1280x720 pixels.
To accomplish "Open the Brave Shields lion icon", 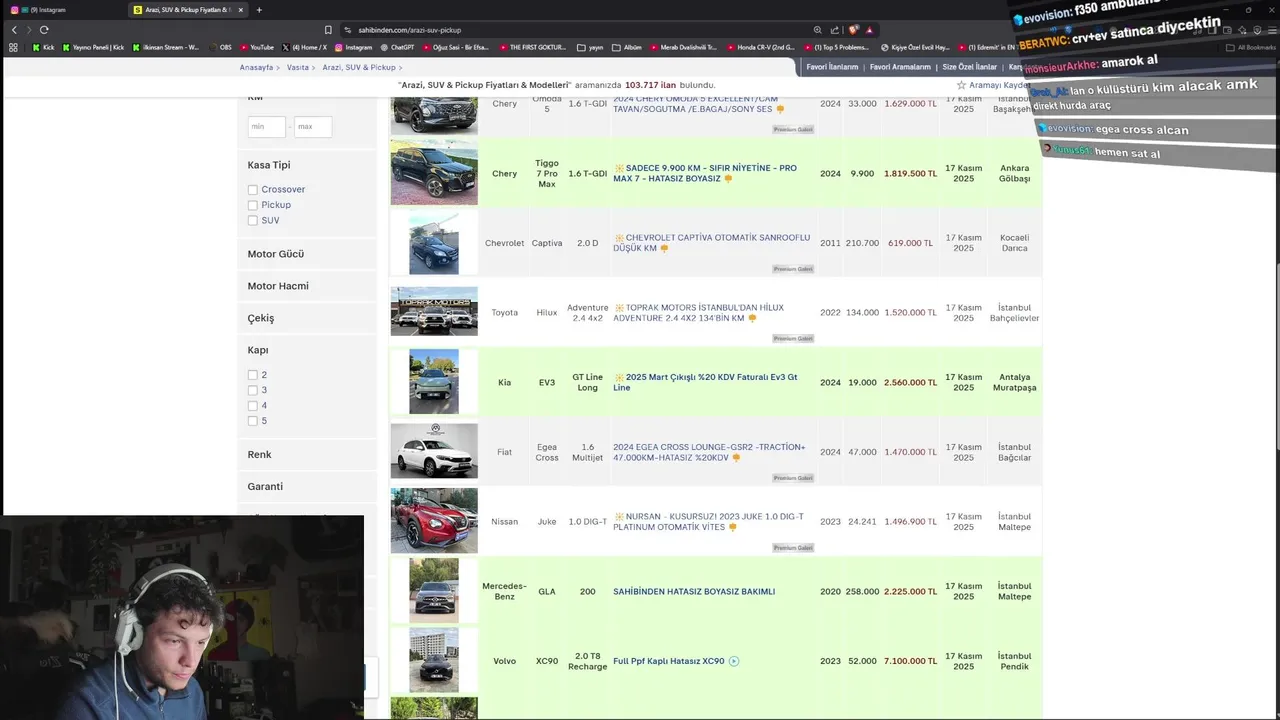I will (853, 30).
